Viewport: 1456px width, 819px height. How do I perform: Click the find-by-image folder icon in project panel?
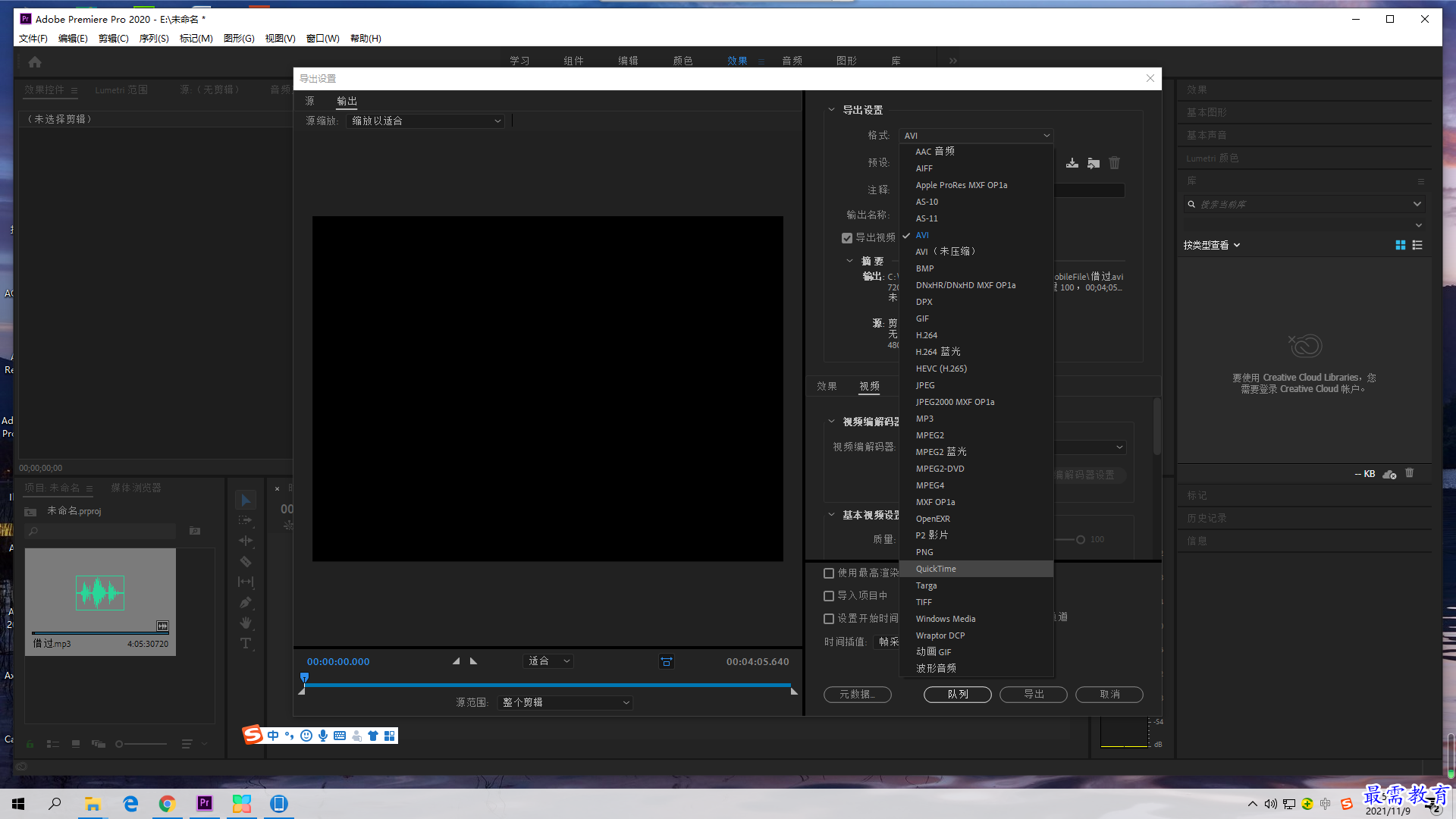pyautogui.click(x=195, y=531)
